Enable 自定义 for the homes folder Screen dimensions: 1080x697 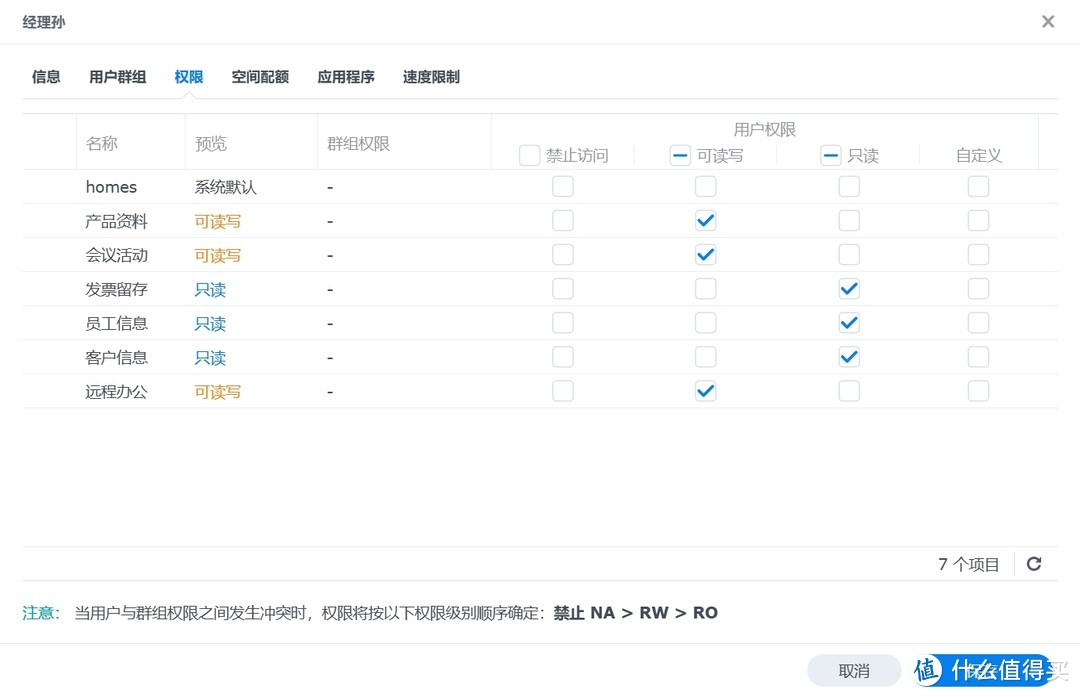978,186
